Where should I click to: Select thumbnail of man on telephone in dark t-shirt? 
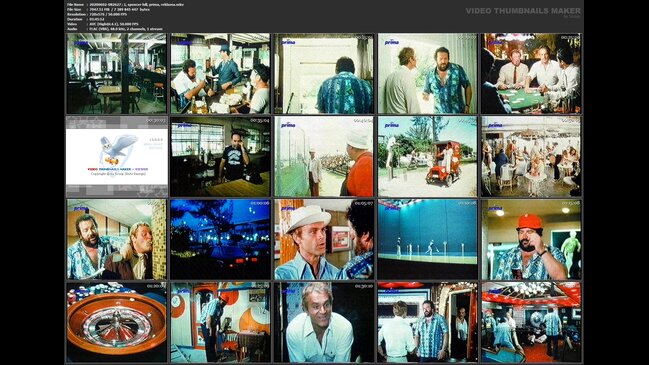tap(220, 156)
